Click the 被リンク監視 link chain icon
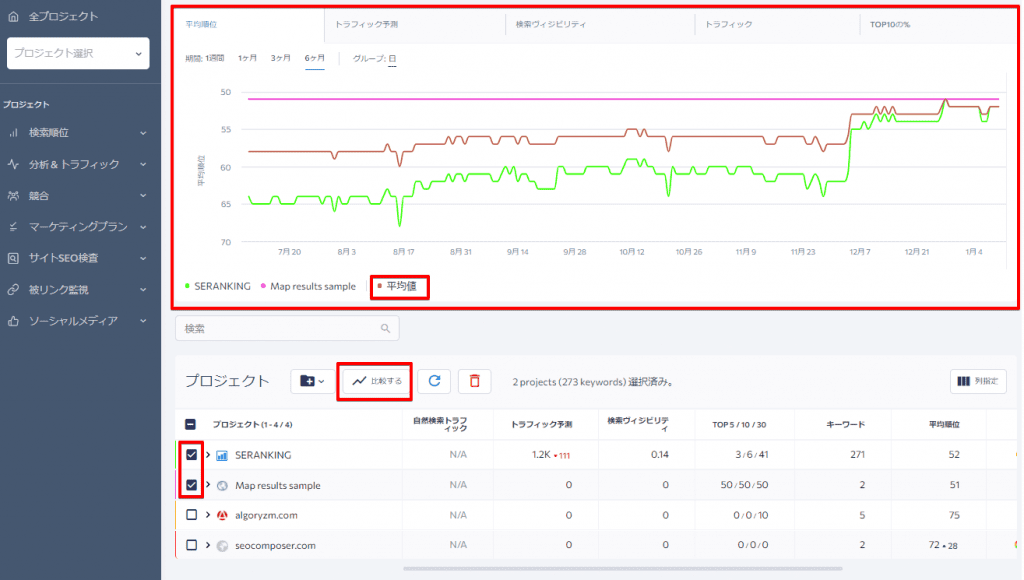 (13, 289)
